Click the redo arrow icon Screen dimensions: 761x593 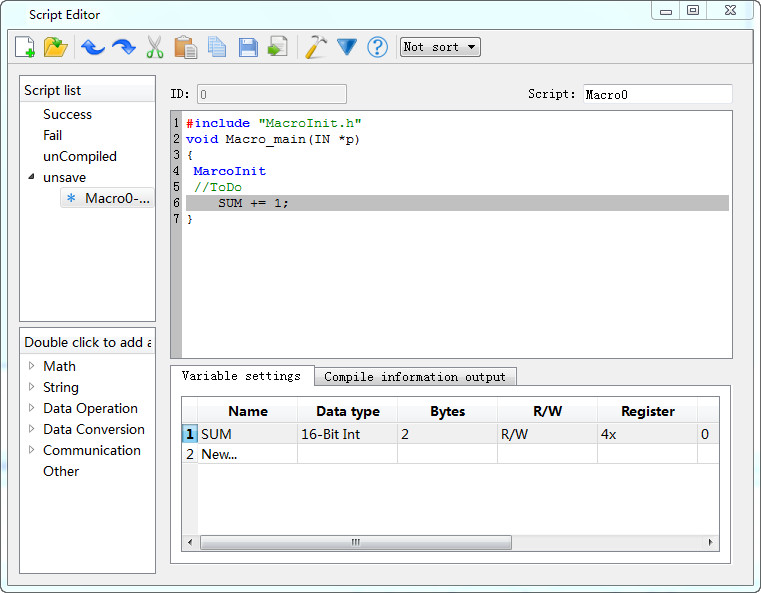[x=124, y=47]
